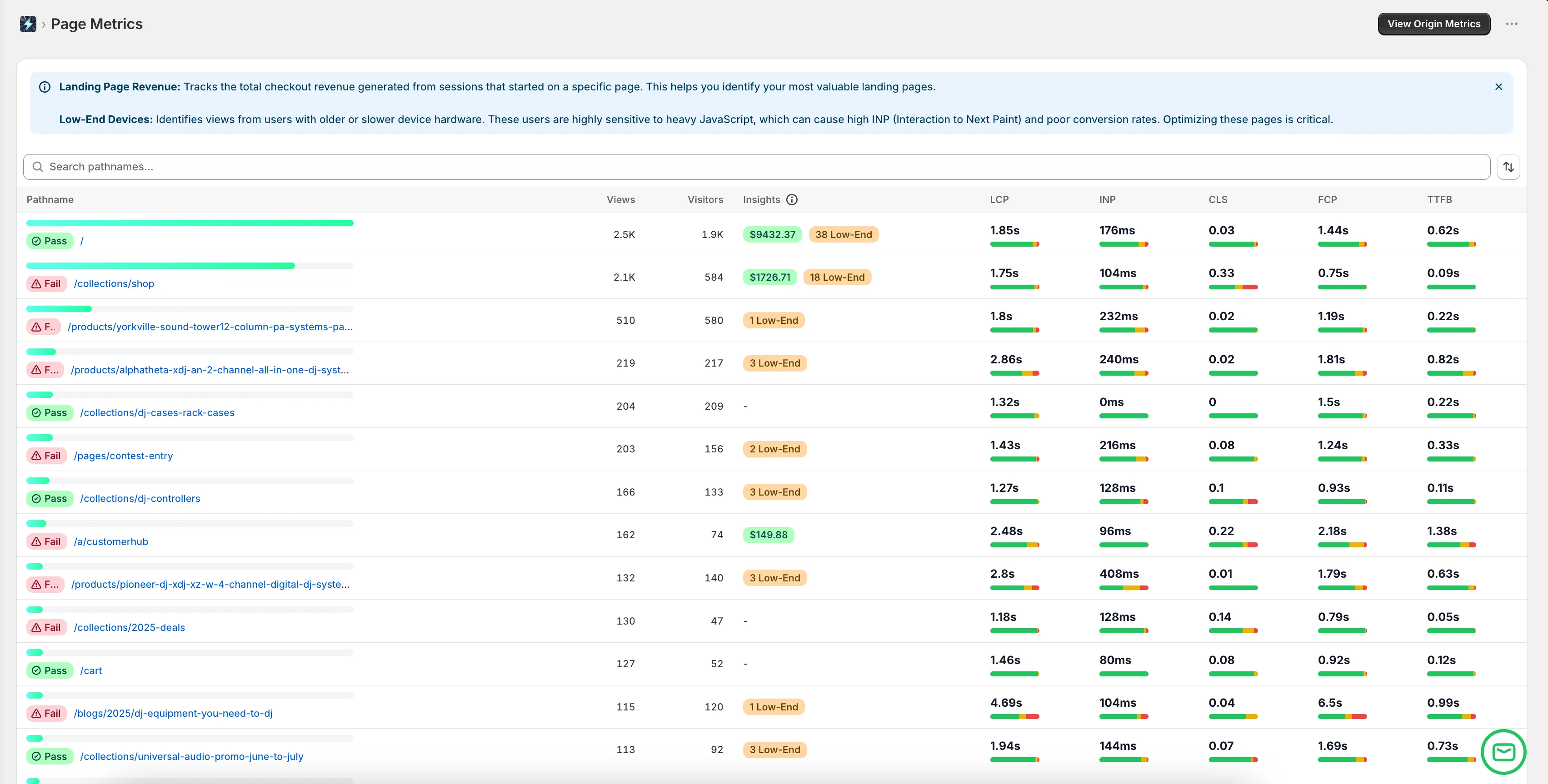Click the LCP distribution bar under 4.69s

[x=1014, y=717]
